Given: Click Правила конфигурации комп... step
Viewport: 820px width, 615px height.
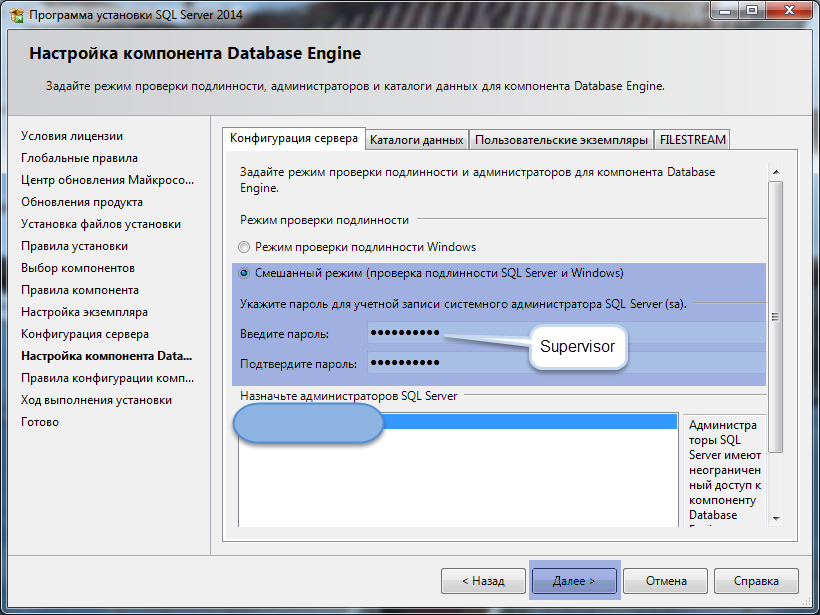Looking at the screenshot, I should 107,378.
